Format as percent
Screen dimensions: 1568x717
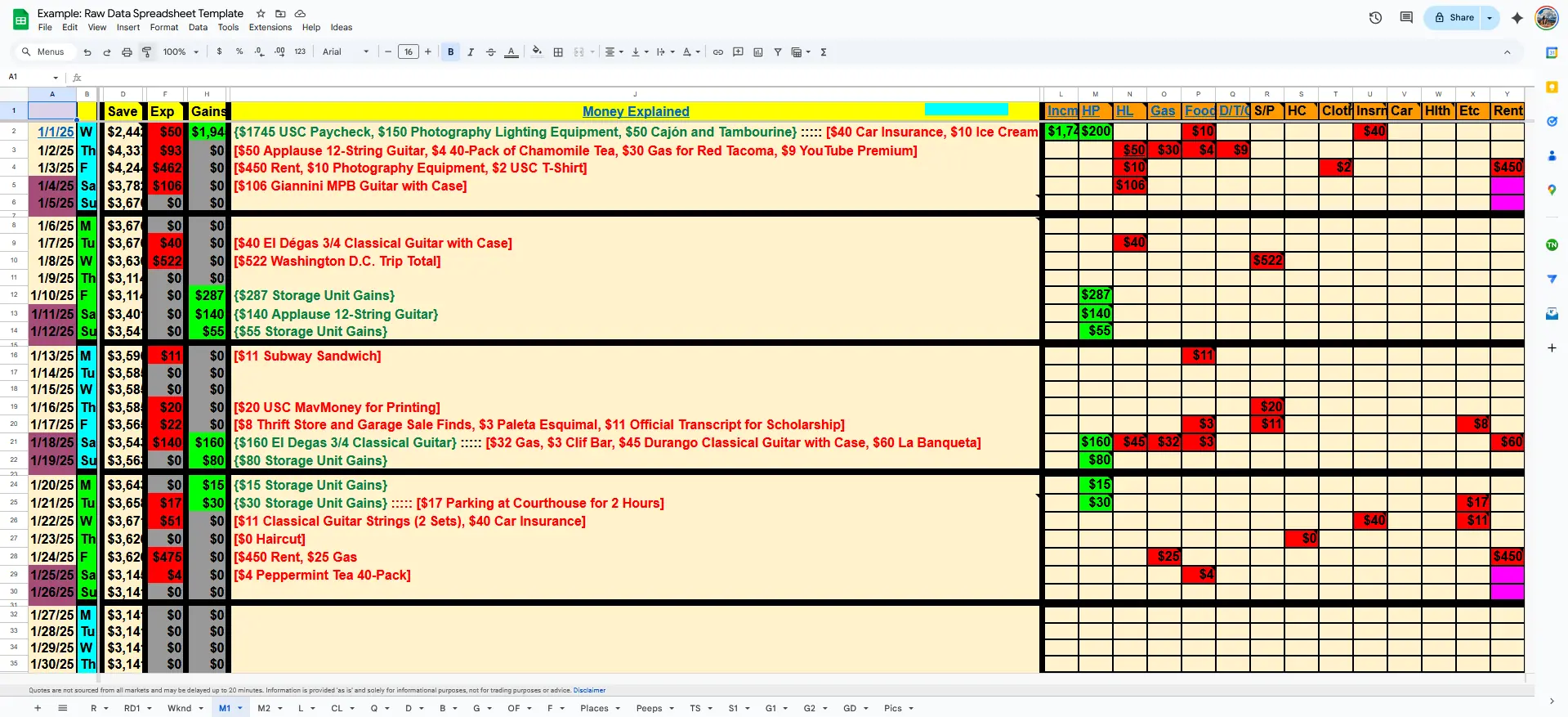(x=239, y=52)
